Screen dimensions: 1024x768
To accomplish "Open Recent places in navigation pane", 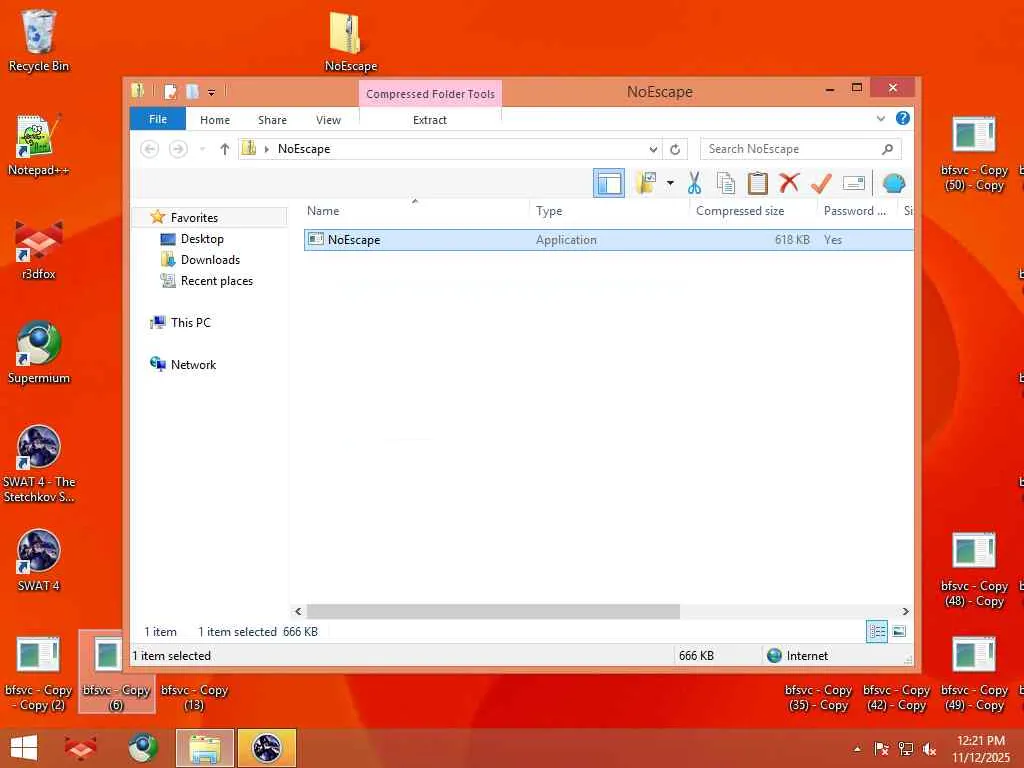I will (216, 281).
